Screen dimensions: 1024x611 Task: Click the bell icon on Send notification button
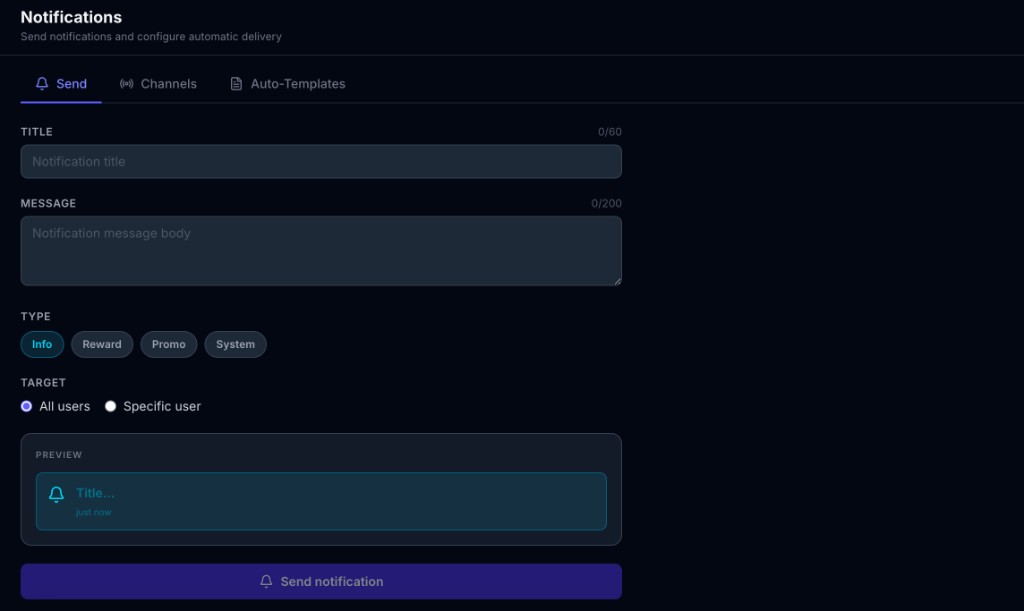point(264,581)
